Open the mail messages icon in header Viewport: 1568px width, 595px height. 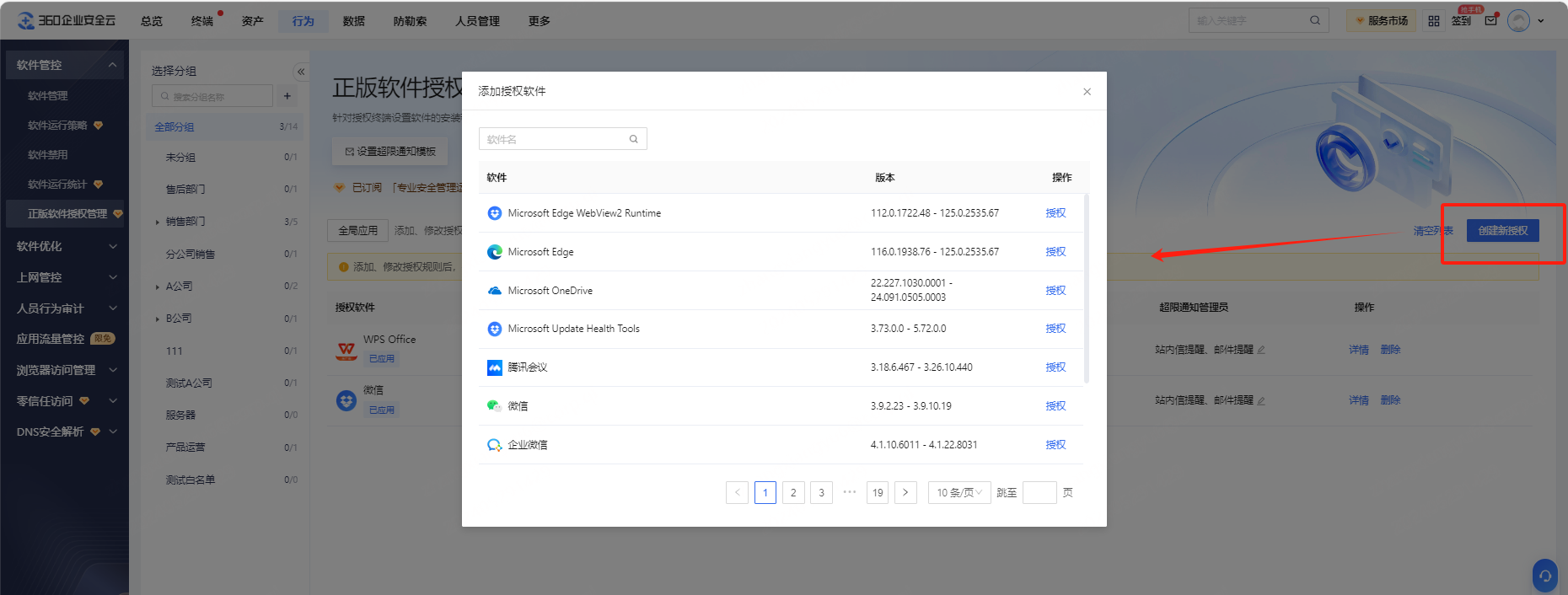tap(1491, 20)
